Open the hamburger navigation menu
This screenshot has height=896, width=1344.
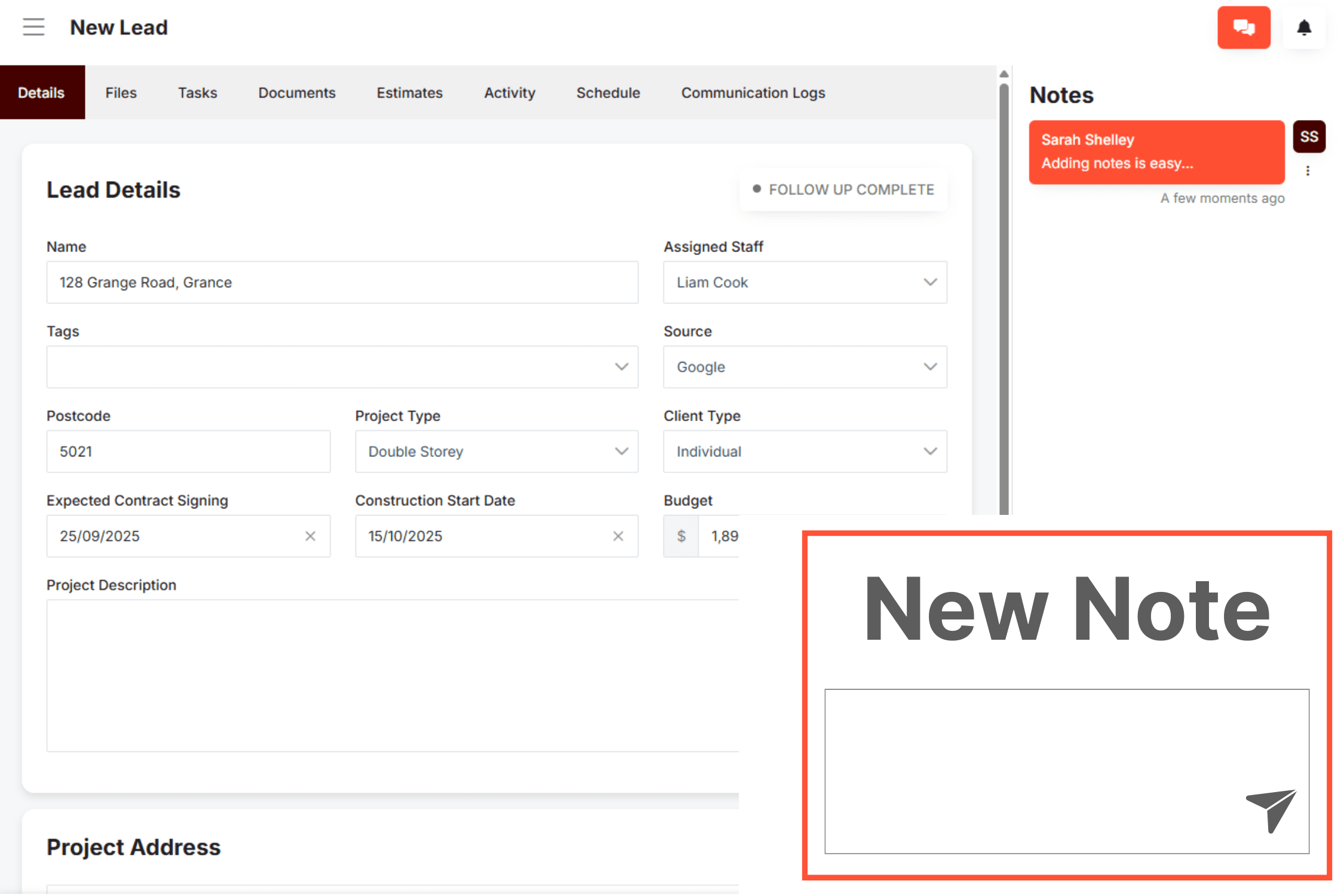pos(33,27)
